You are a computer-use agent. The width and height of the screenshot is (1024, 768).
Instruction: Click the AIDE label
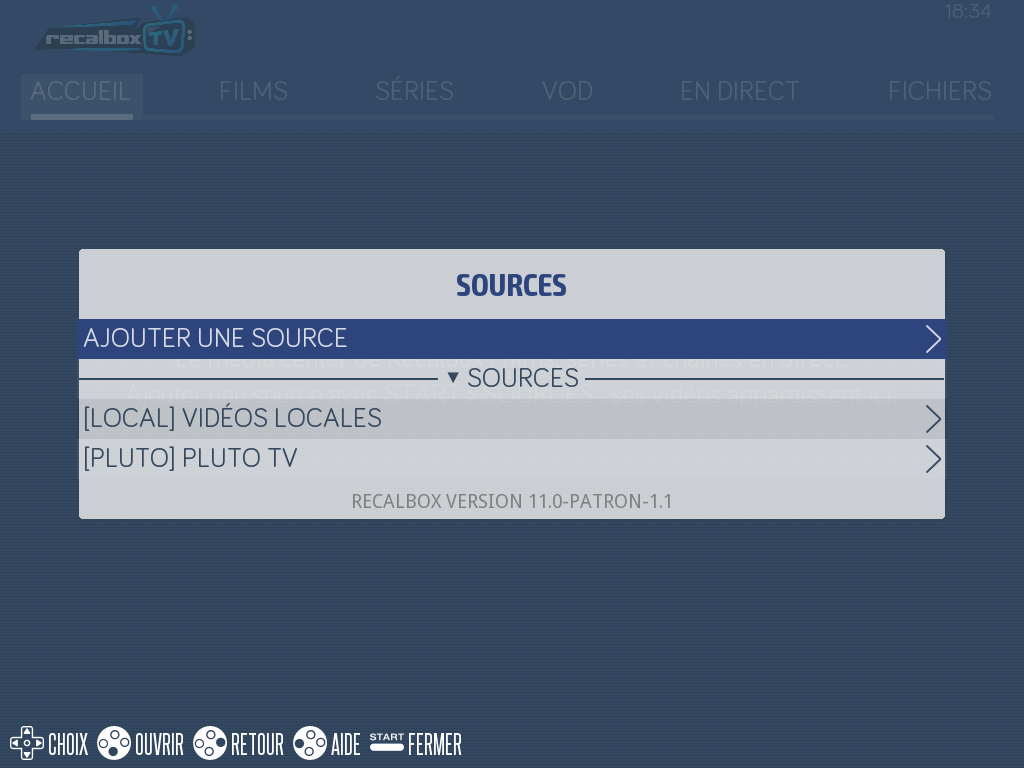click(345, 744)
